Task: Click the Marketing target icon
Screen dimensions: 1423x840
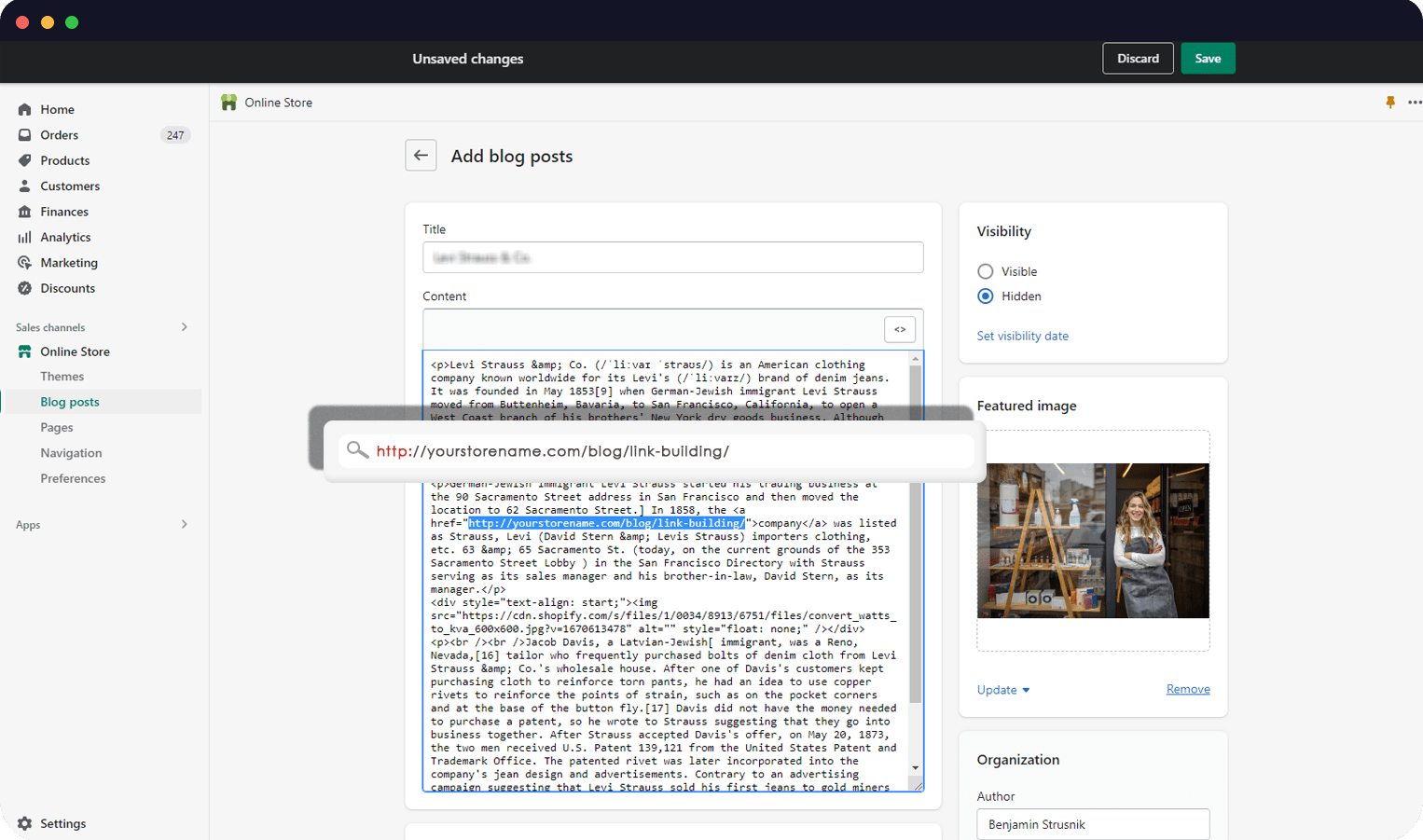Action: click(25, 263)
